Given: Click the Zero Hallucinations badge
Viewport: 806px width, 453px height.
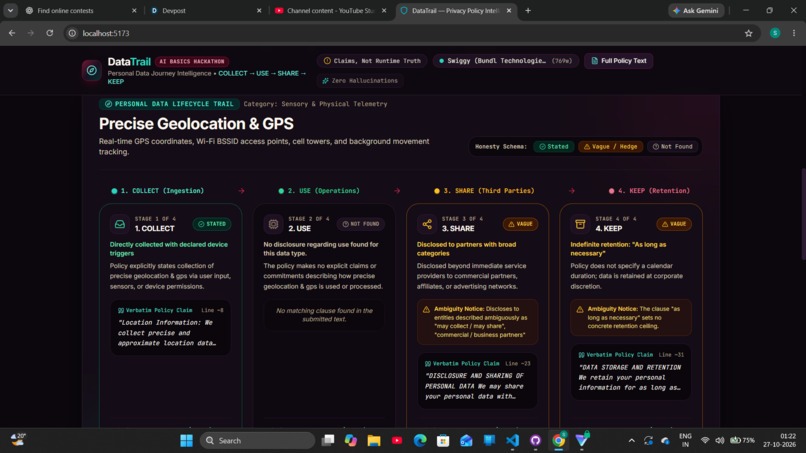Looking at the screenshot, I should click(x=360, y=81).
